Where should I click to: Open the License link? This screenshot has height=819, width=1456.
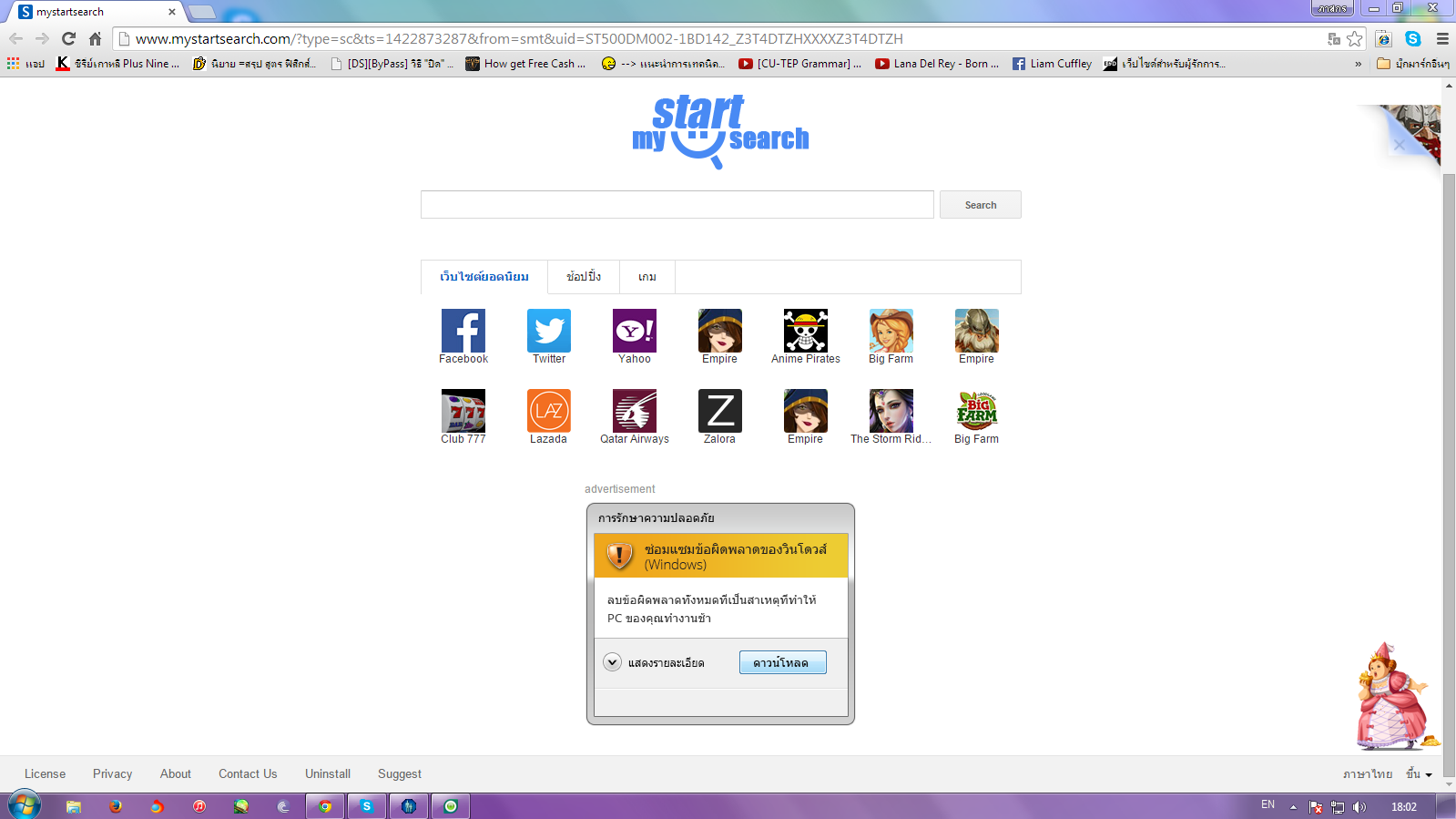46,773
